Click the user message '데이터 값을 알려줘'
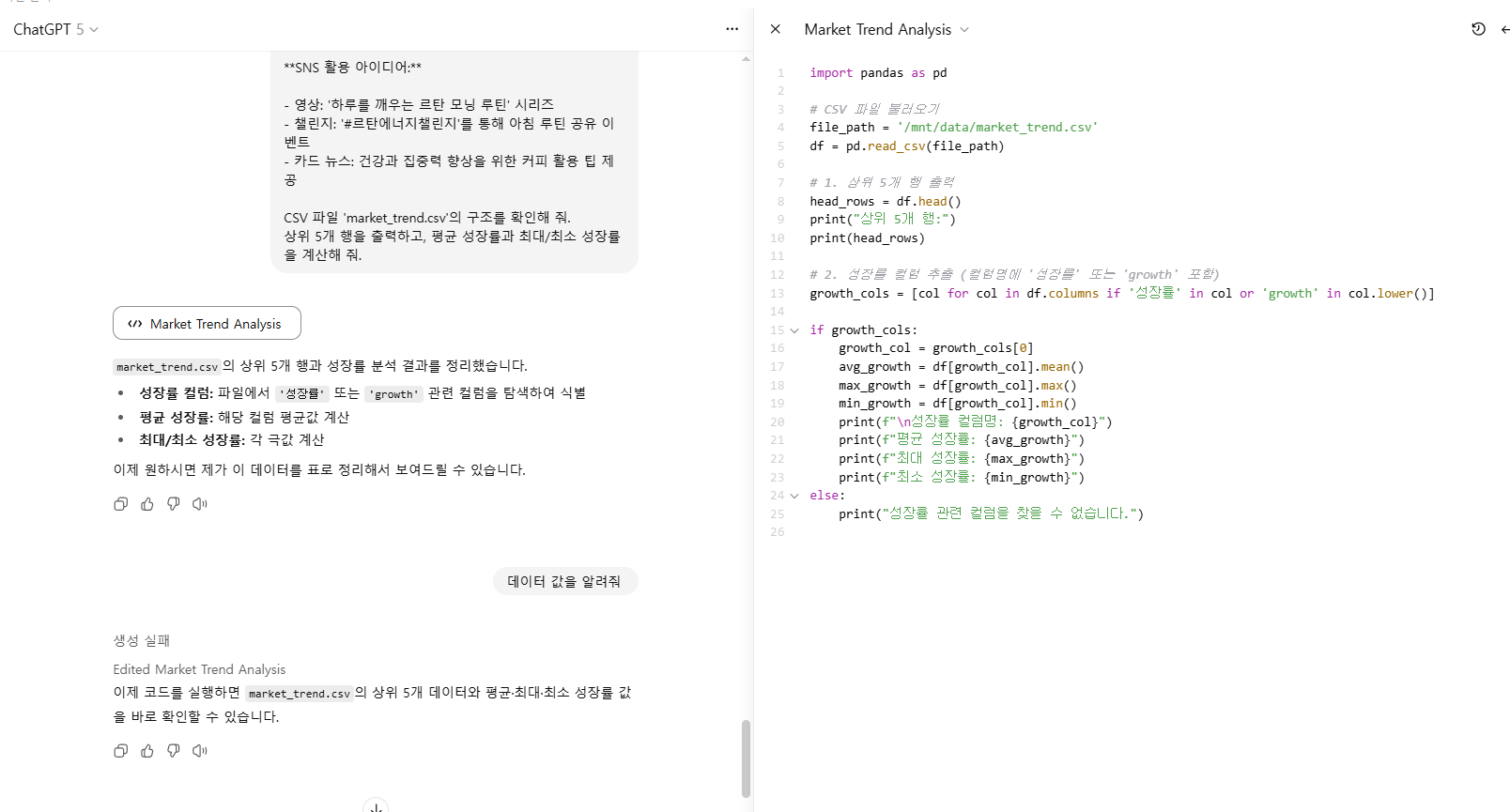Viewport: 1510px width, 812px height. click(x=564, y=581)
